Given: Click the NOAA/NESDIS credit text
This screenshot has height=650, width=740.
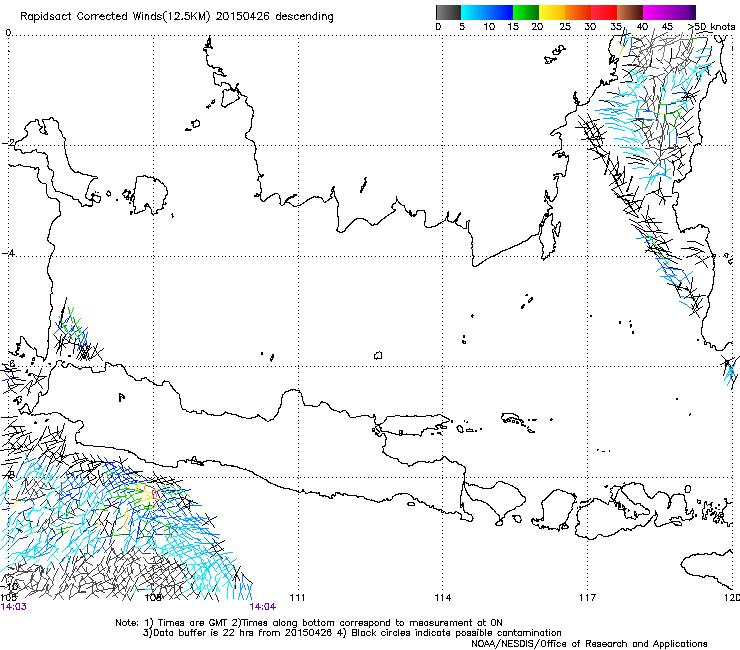Looking at the screenshot, I should click(589, 644).
